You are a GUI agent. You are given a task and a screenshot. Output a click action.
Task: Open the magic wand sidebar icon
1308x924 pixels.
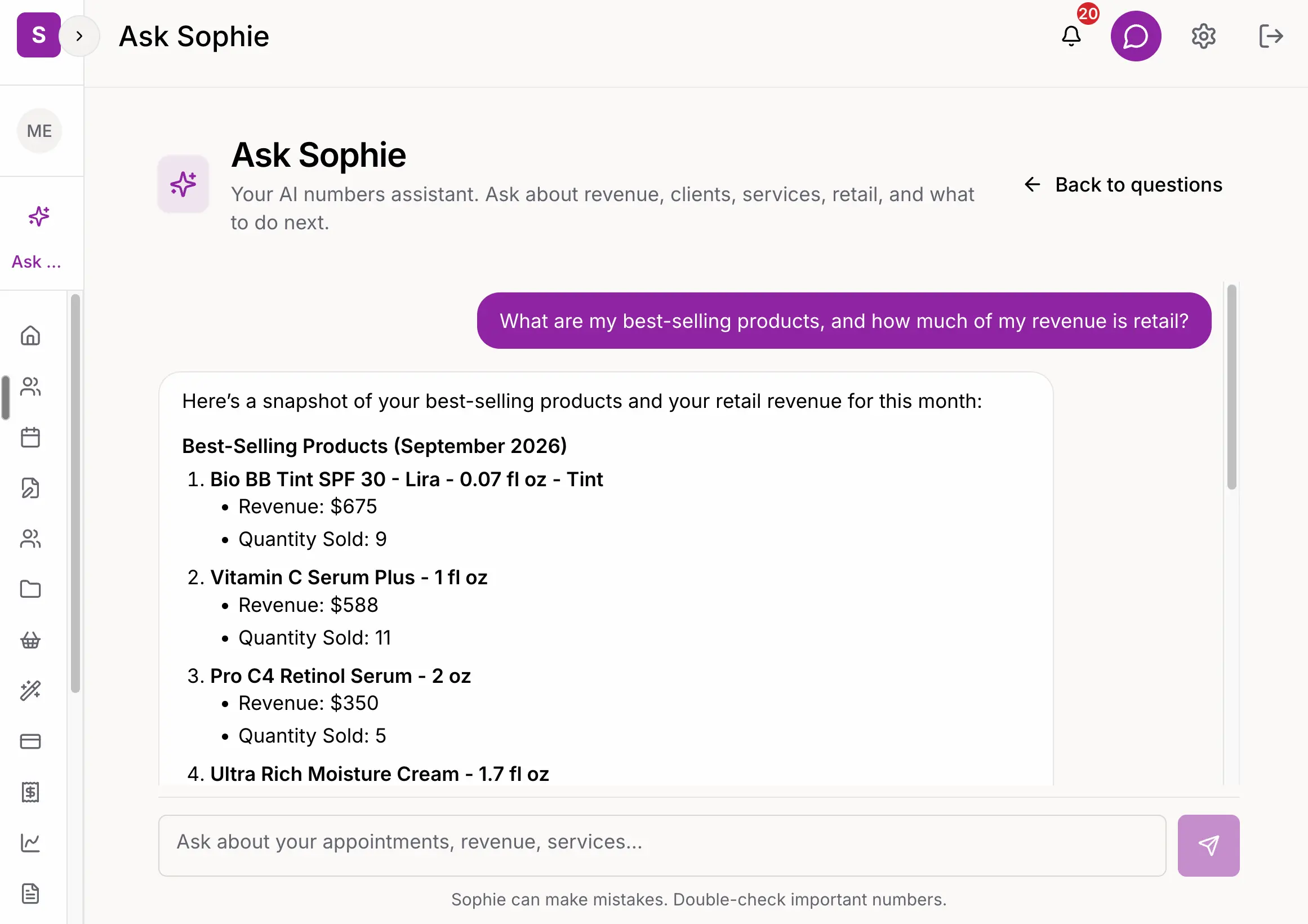(x=31, y=690)
